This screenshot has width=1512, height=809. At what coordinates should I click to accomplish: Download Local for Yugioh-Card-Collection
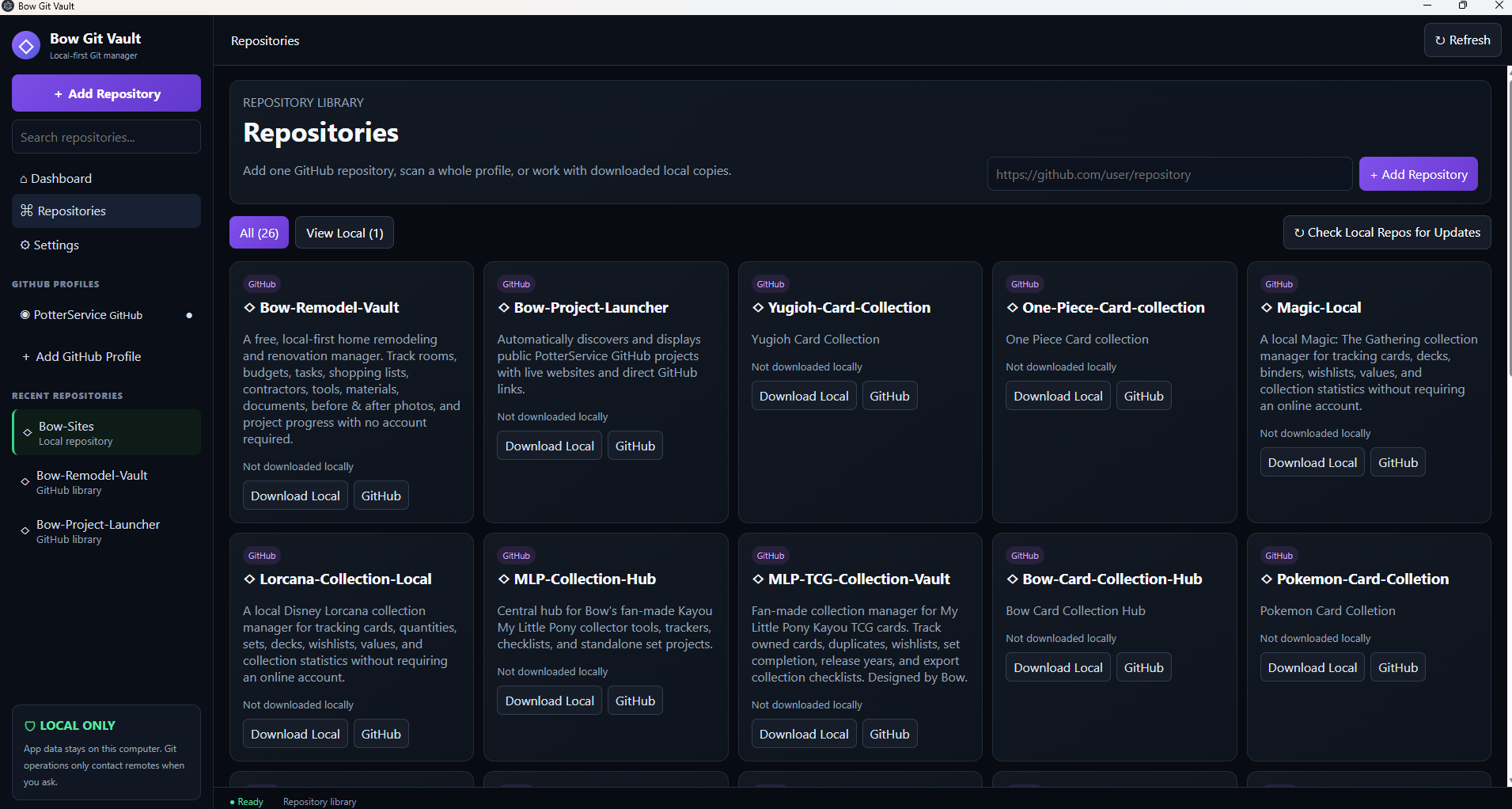[x=804, y=396]
